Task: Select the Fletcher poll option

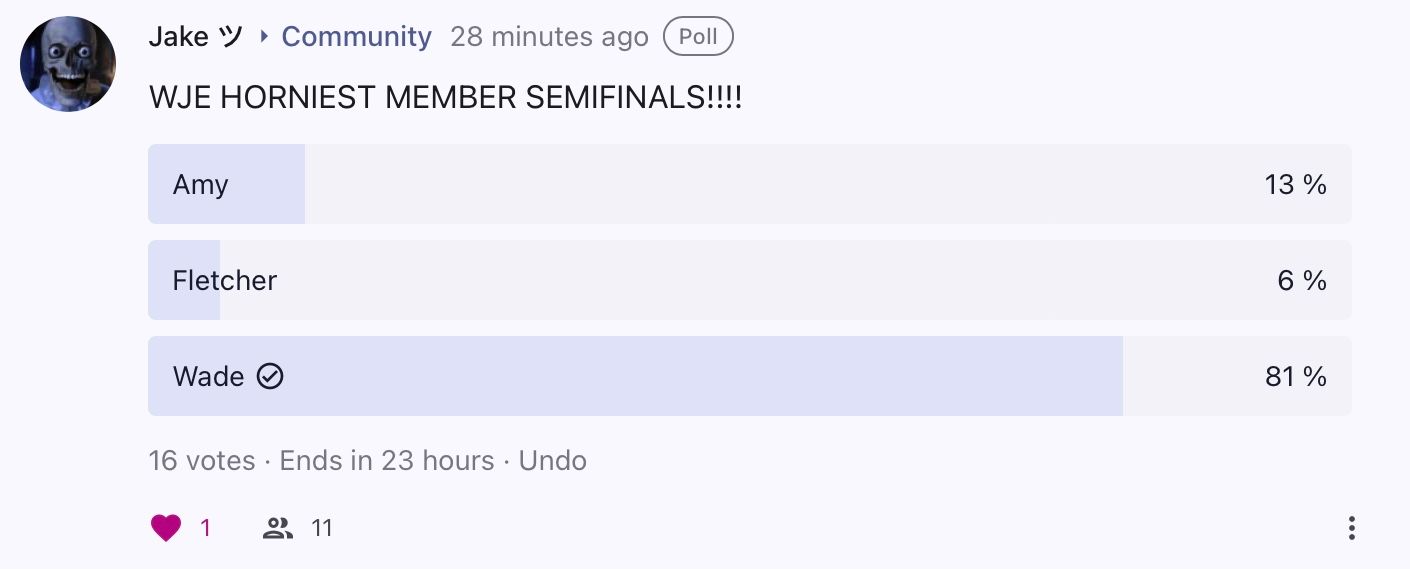Action: click(x=749, y=280)
